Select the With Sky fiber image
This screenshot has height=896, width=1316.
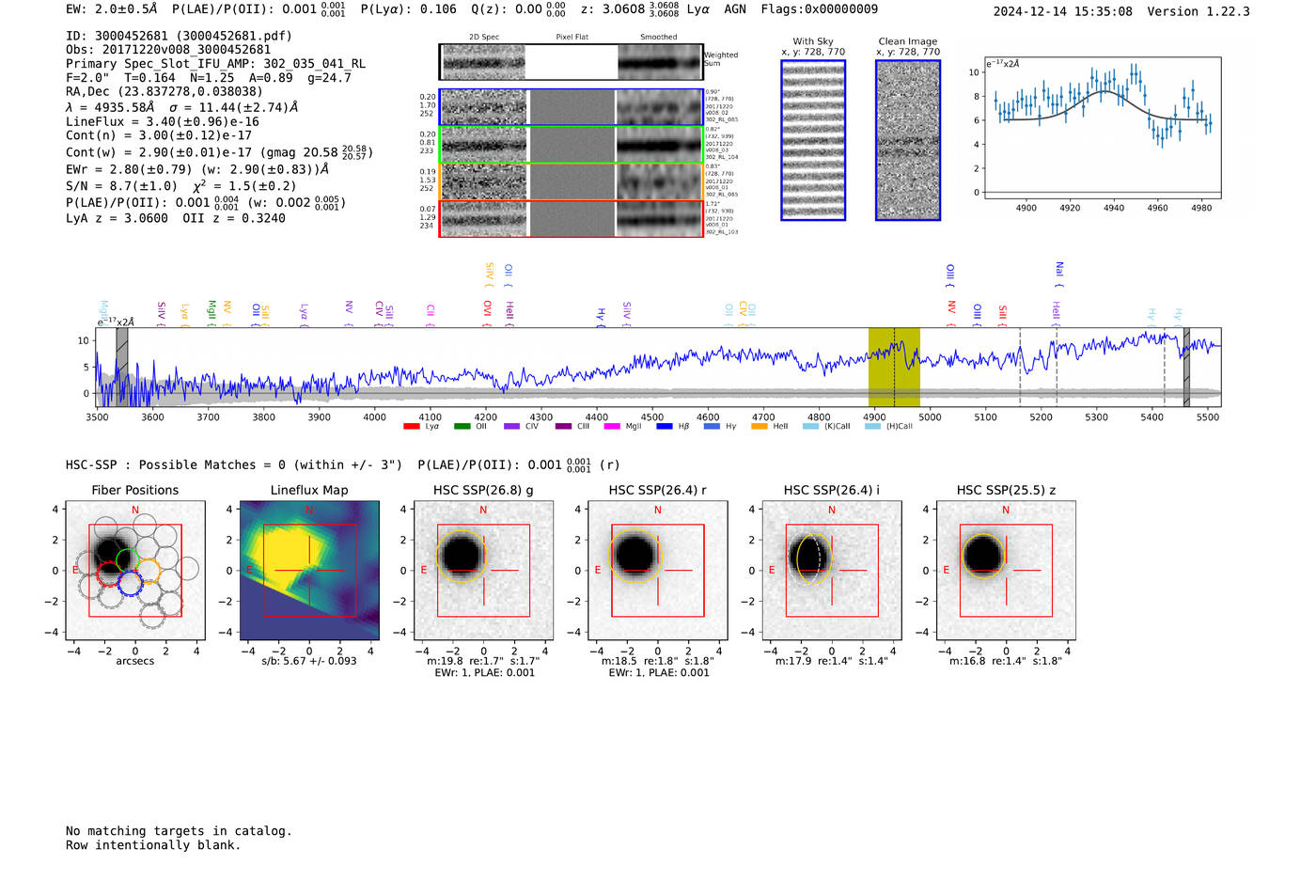[x=813, y=140]
